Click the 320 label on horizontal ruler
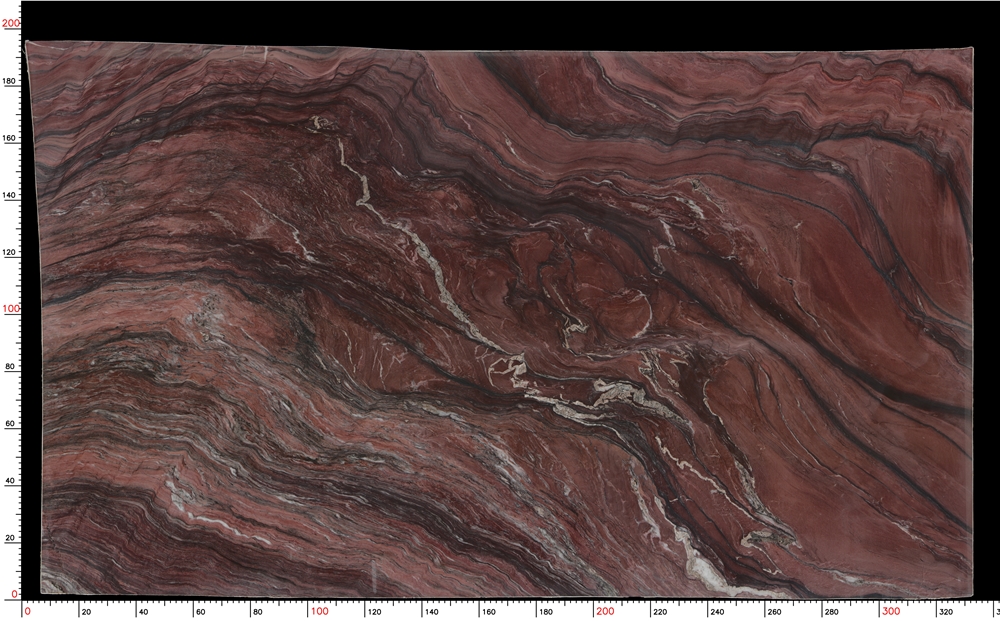 946,612
